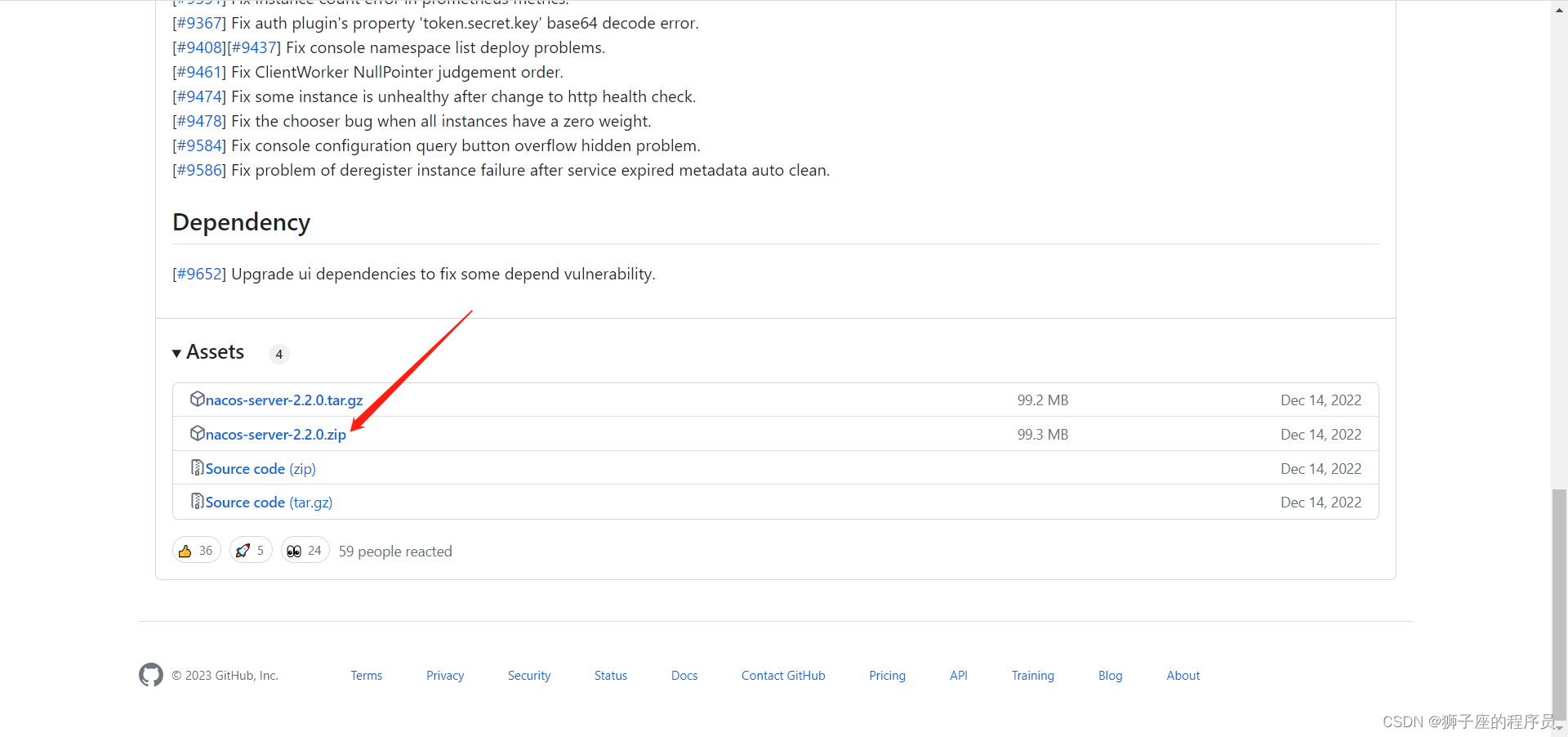
Task: Open the Pricing footer link
Action: [x=887, y=676]
